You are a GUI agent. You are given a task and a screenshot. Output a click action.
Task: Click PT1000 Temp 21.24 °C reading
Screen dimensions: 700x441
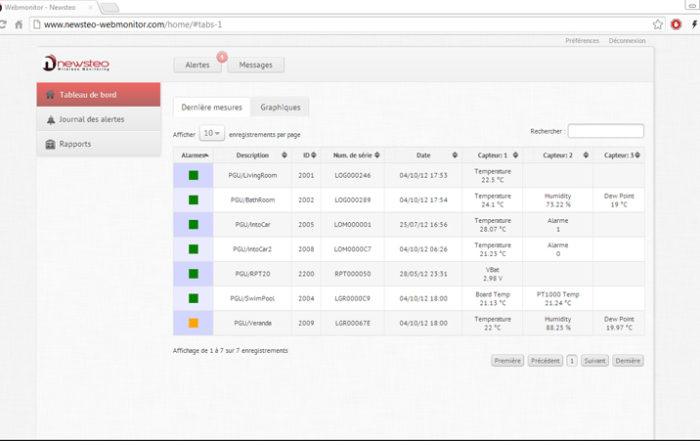tap(558, 299)
